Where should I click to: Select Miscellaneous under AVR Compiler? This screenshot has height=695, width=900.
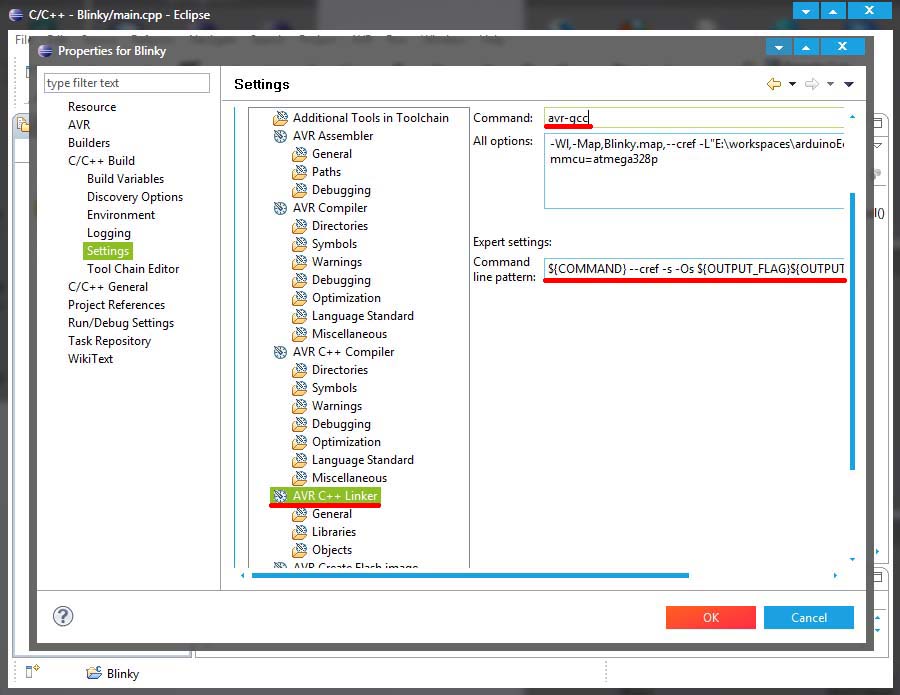pos(350,334)
